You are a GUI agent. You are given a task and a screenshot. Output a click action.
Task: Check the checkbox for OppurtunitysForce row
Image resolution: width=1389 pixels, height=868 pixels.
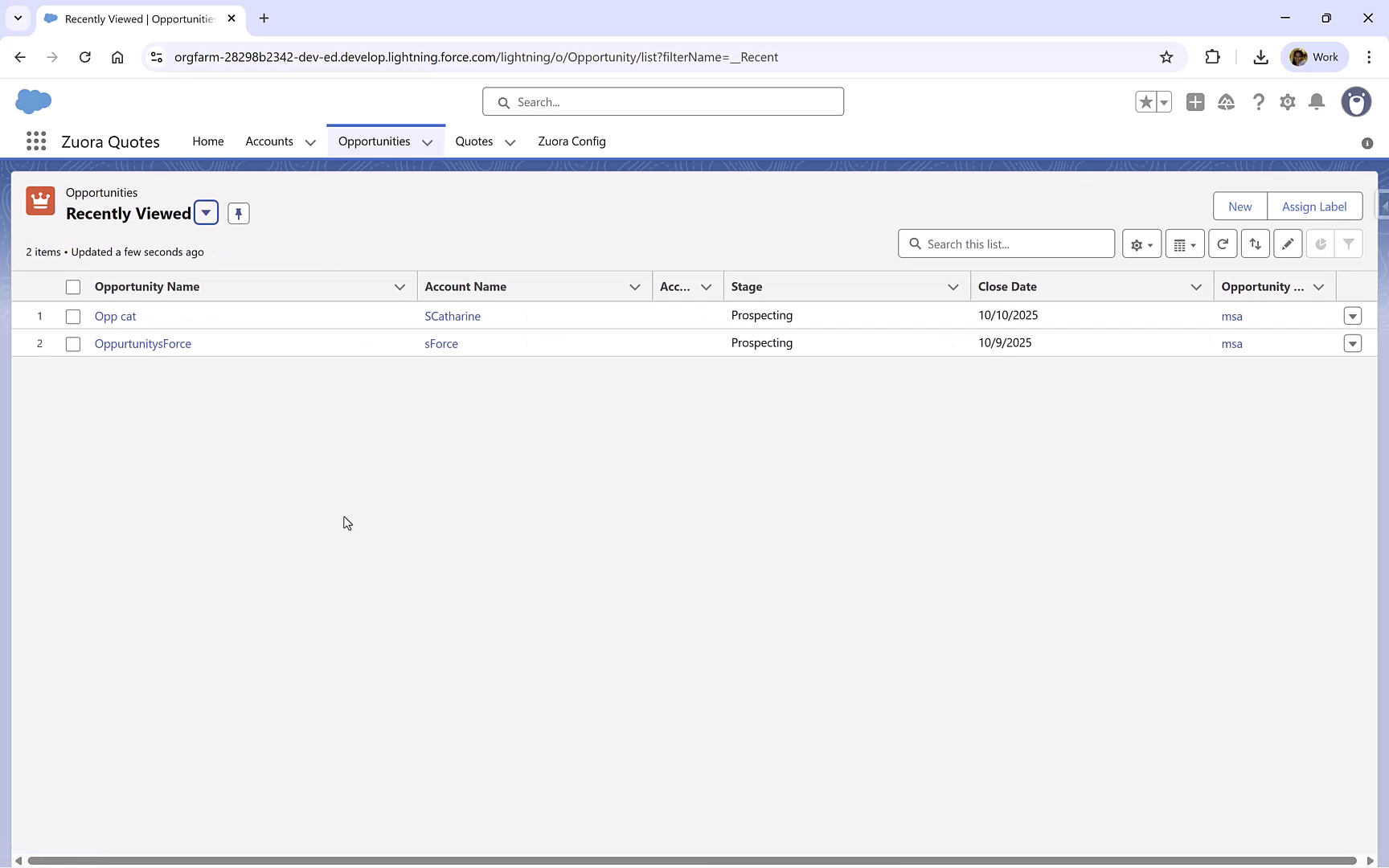pyautogui.click(x=73, y=343)
